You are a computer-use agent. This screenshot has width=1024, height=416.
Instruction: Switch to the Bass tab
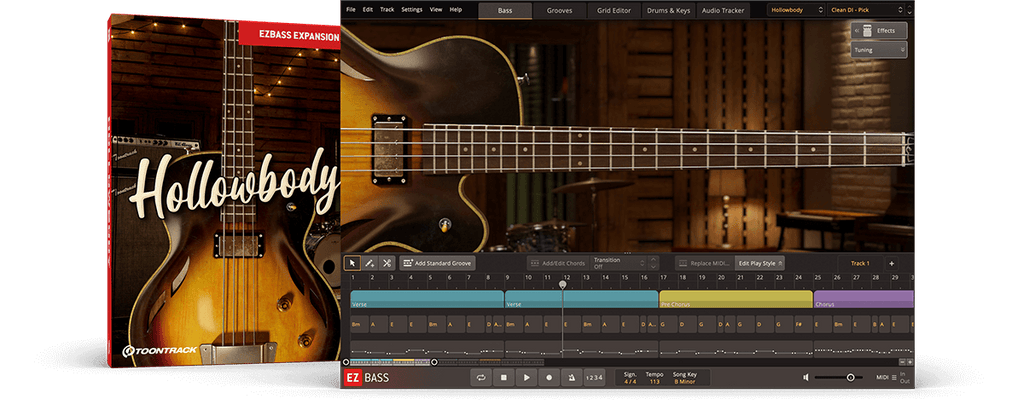pyautogui.click(x=505, y=10)
